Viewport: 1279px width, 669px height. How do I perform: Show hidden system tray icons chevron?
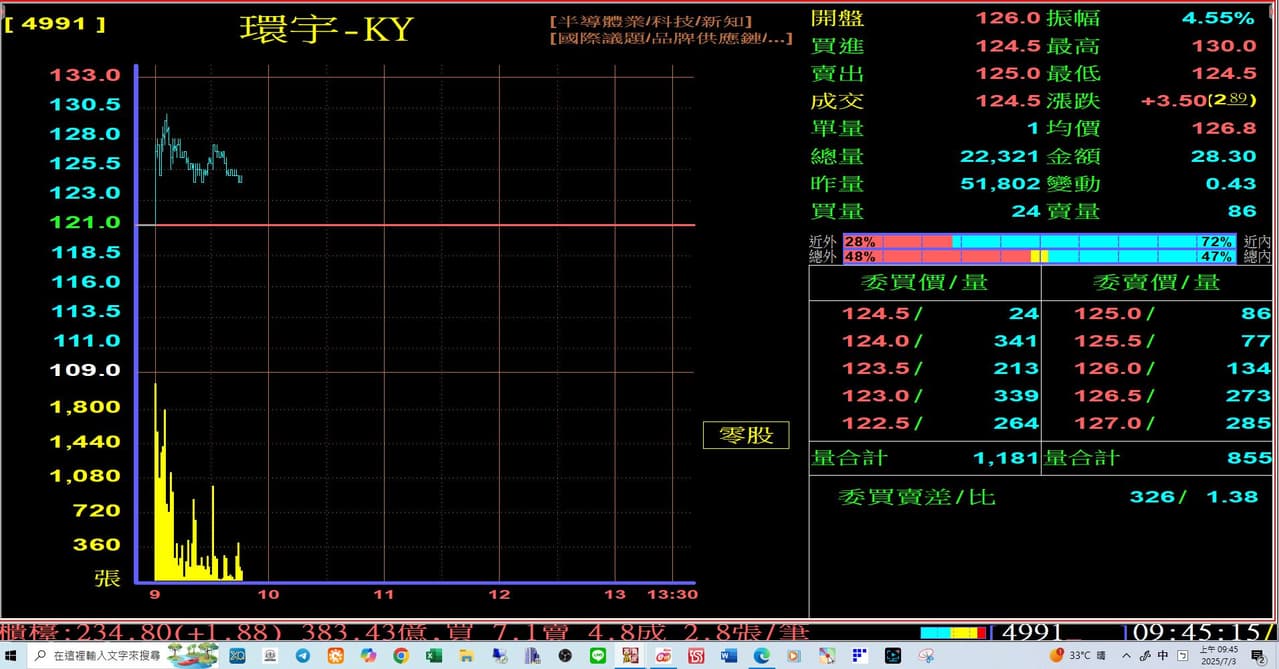pos(1127,657)
